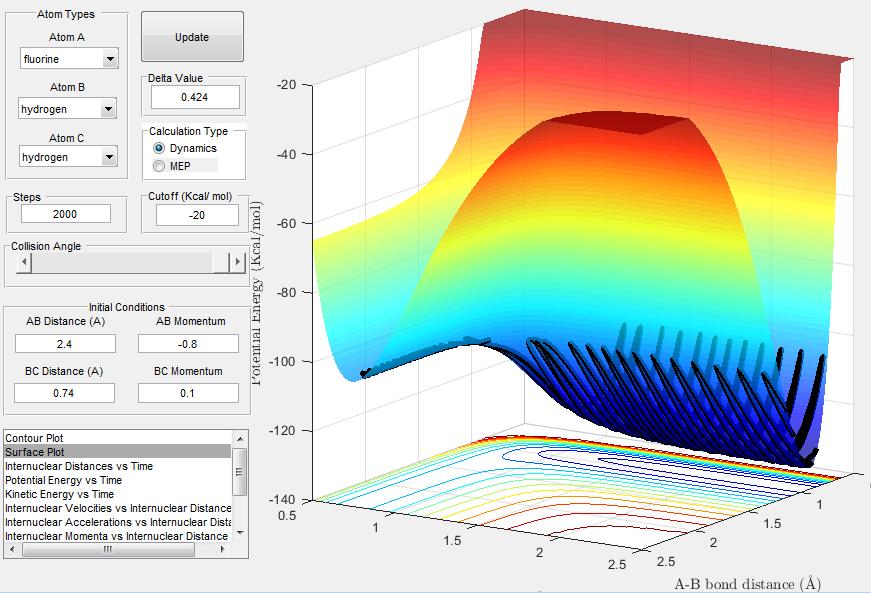Viewport: 871px width, 593px height.
Task: Click the plot list horizontal scroll-right arrow
Action: (x=223, y=551)
